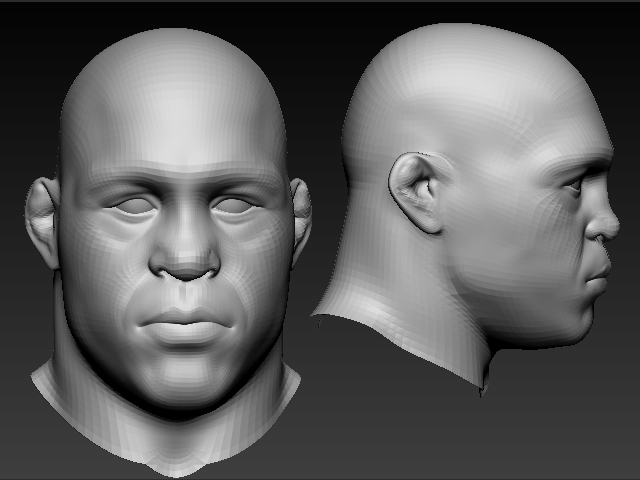Click the front-facing sculpted head model
This screenshot has height=480, width=640.
(x=168, y=252)
